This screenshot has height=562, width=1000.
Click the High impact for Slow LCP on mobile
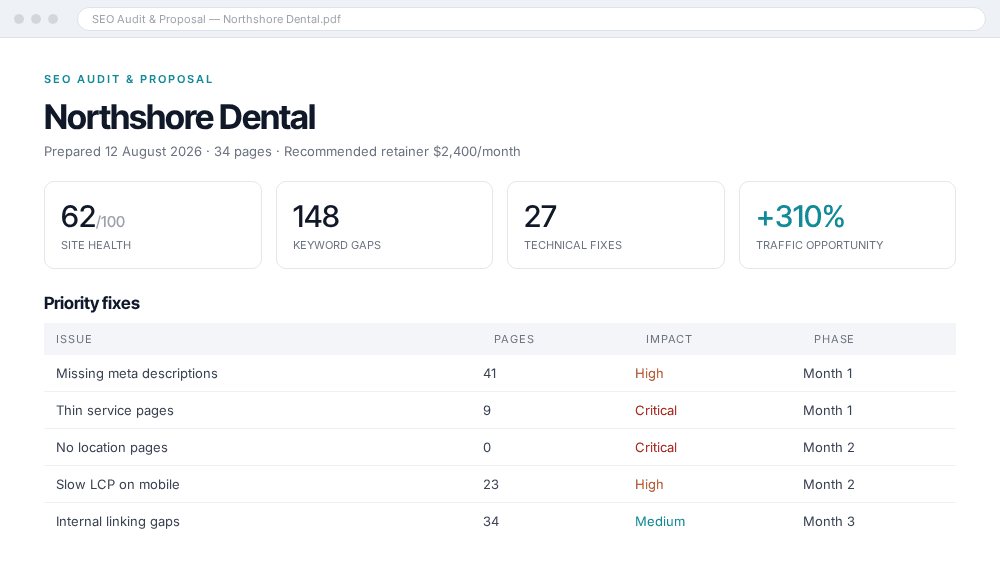click(x=649, y=485)
